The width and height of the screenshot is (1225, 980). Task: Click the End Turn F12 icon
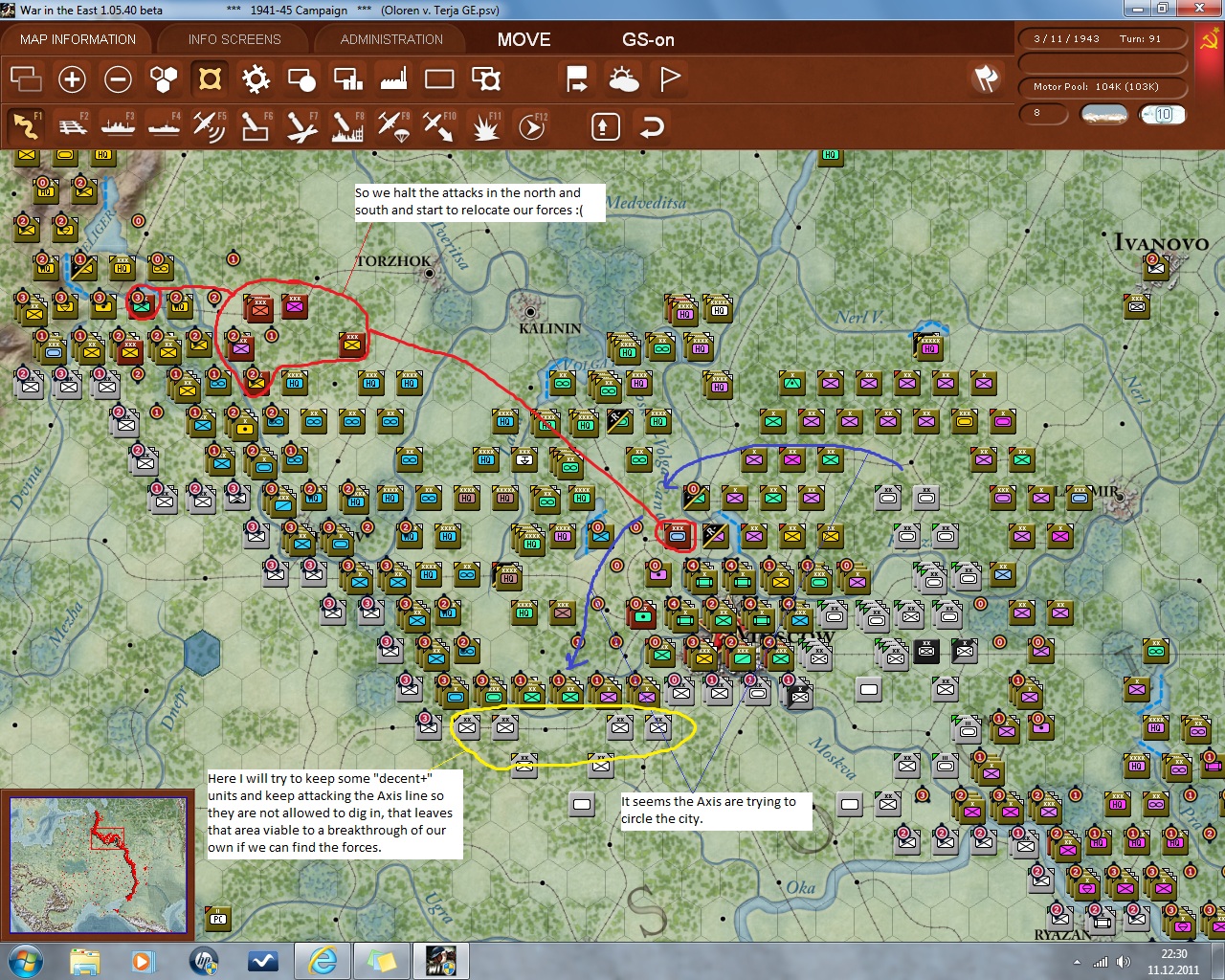pyautogui.click(x=532, y=126)
